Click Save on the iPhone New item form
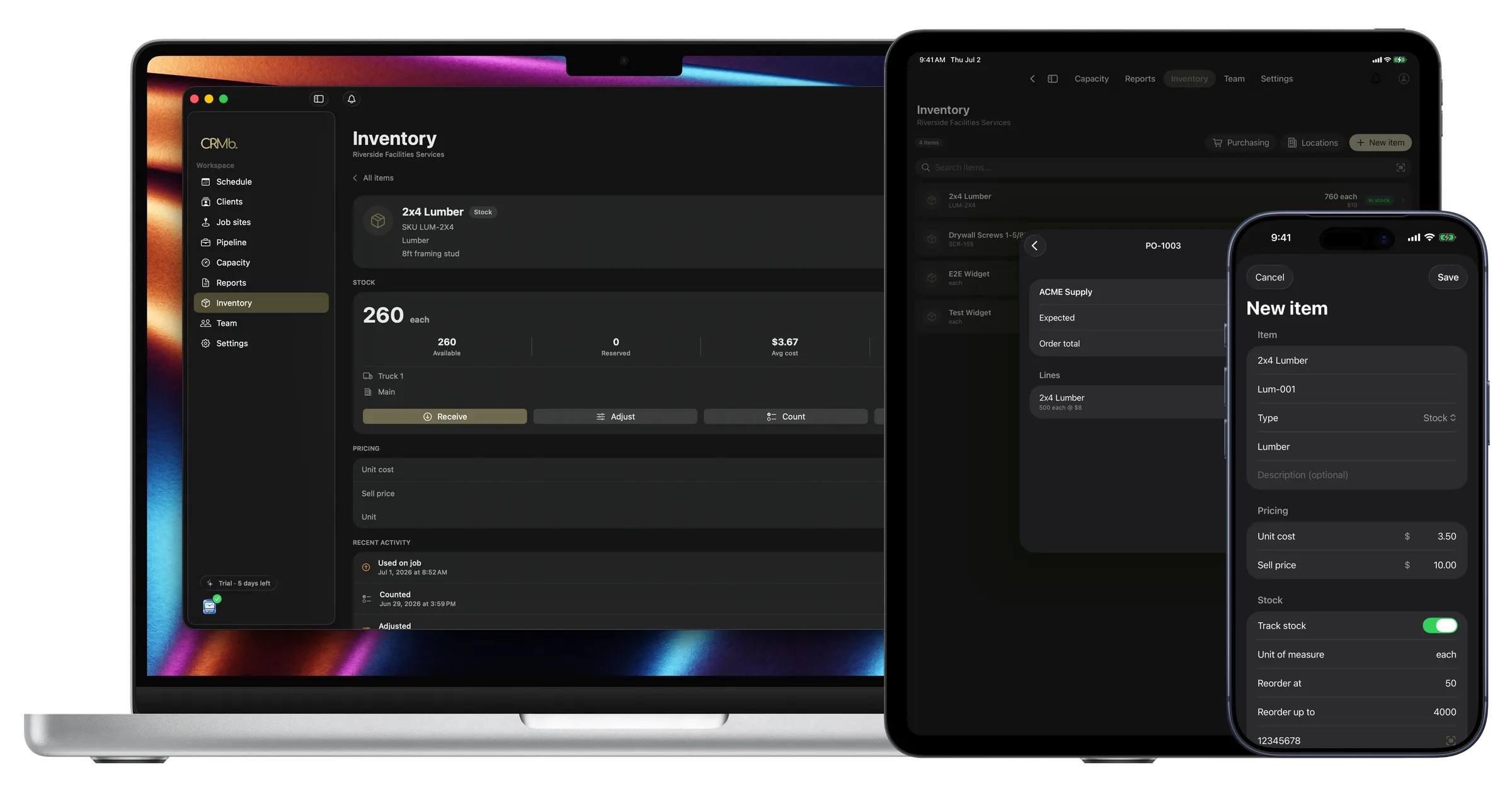Screen dimensions: 1512x786 1448,277
